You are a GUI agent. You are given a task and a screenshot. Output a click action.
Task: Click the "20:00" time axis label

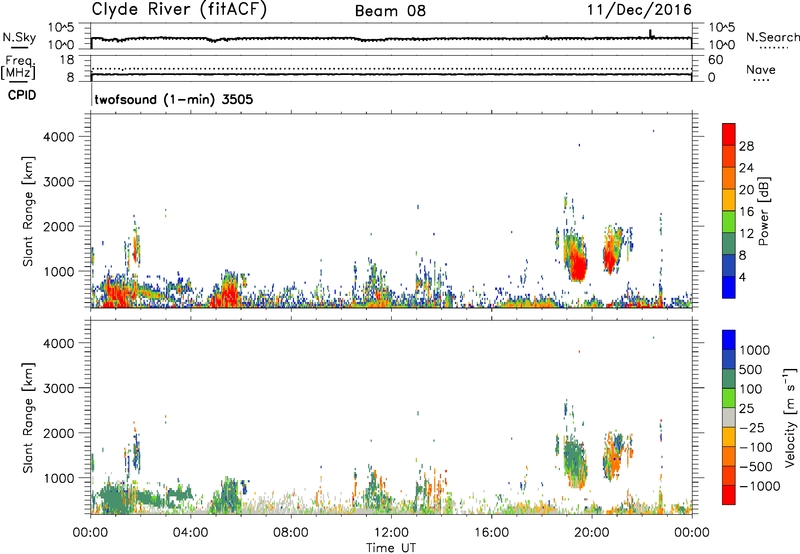[592, 533]
